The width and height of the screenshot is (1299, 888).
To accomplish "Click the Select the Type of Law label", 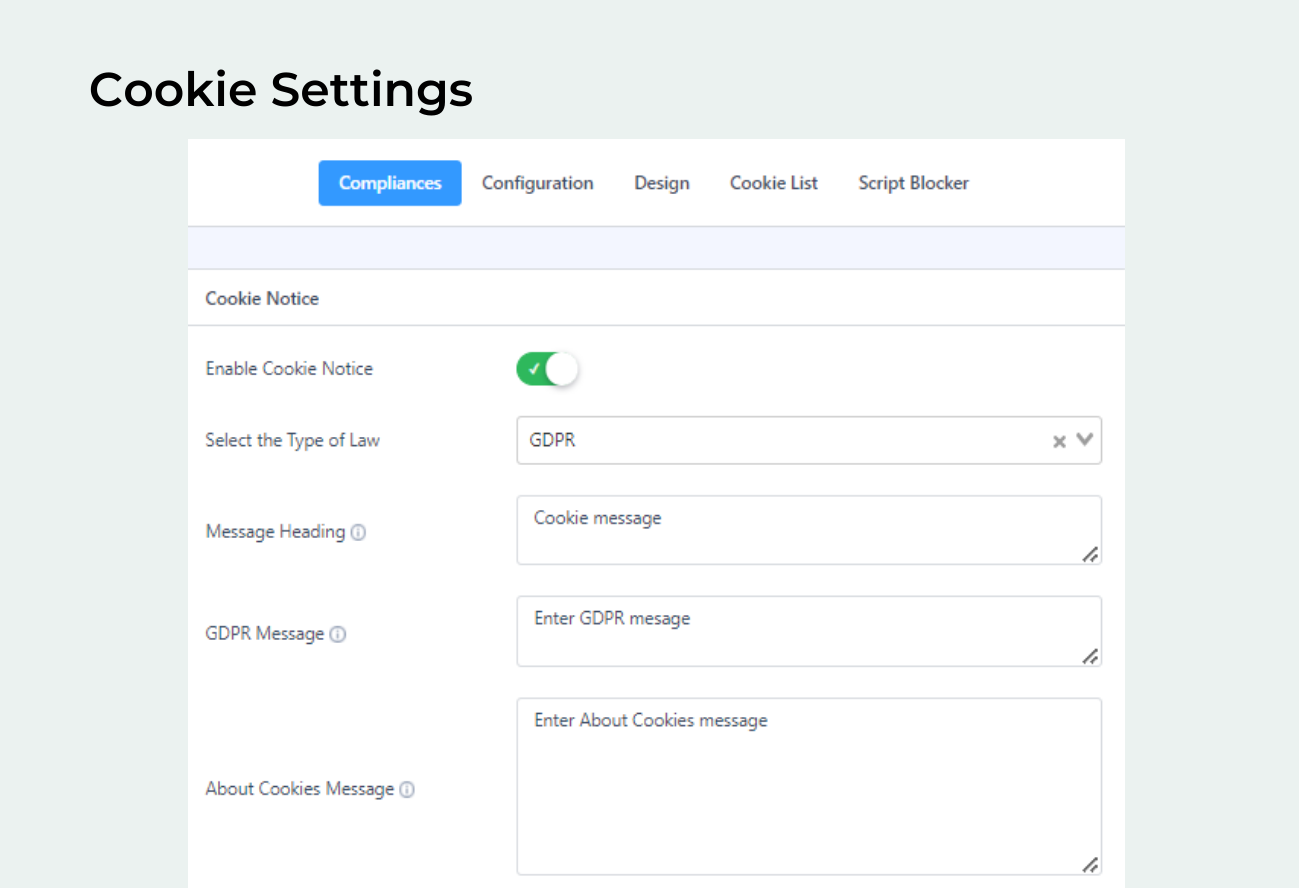I will tap(292, 440).
